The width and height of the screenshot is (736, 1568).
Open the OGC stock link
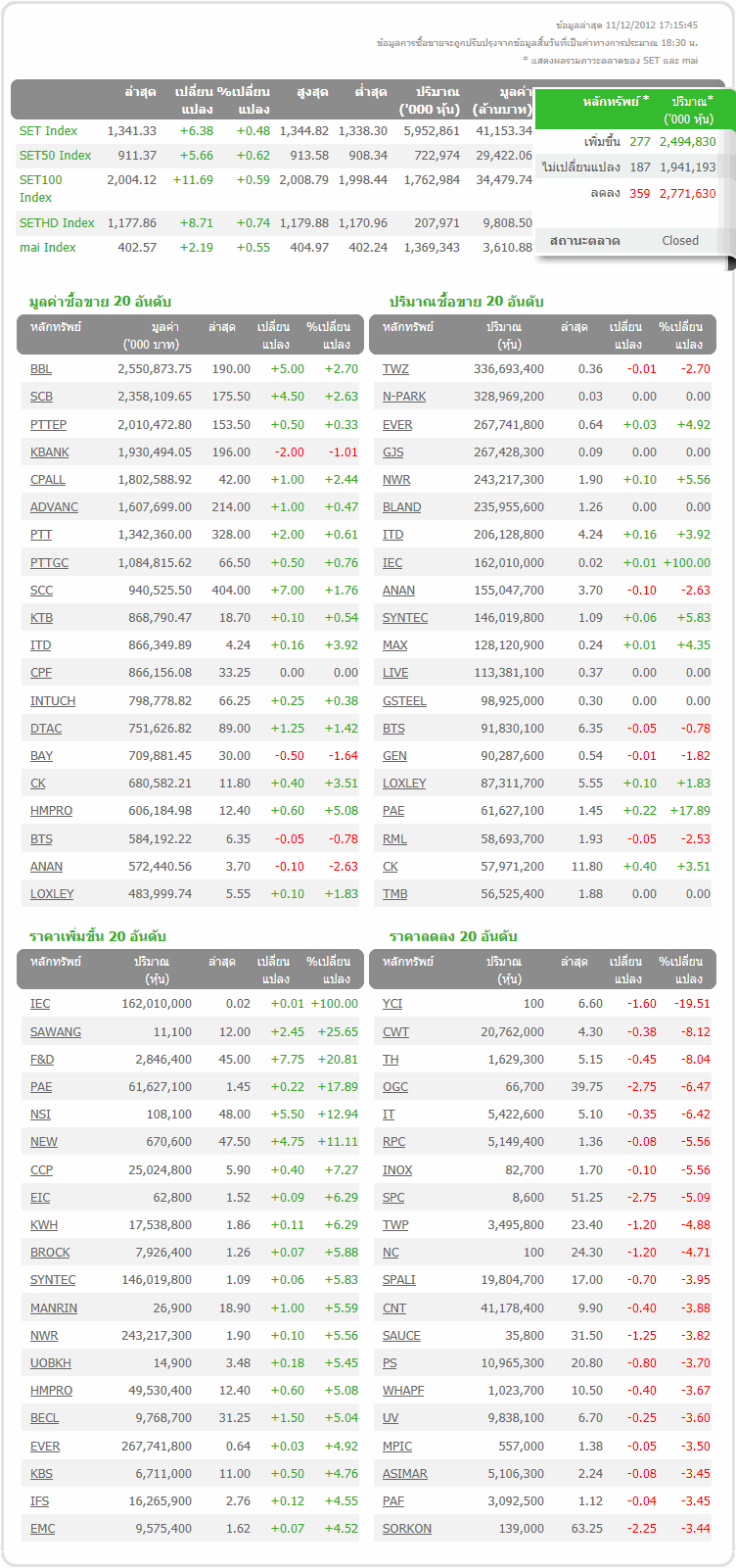pyautogui.click(x=395, y=1086)
